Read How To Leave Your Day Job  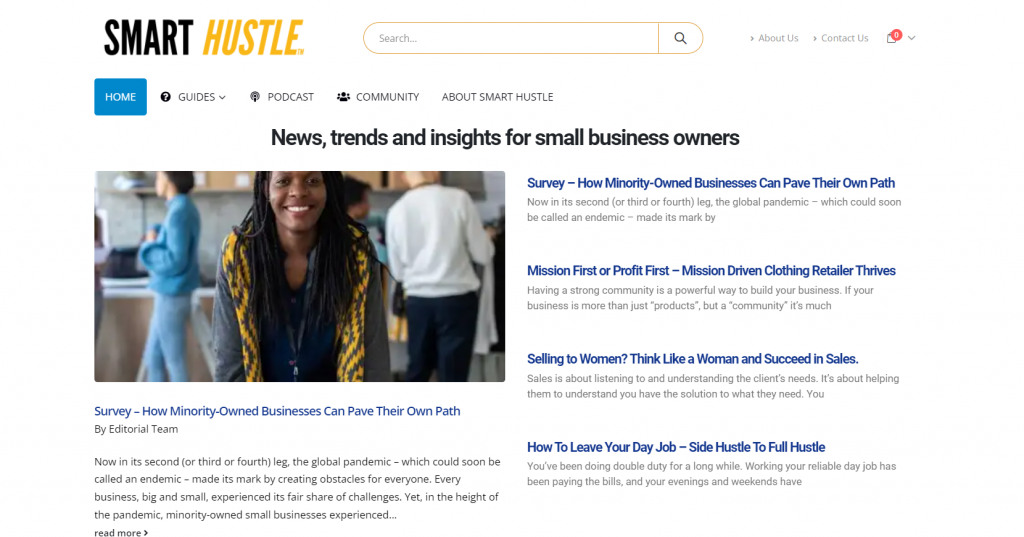675,447
